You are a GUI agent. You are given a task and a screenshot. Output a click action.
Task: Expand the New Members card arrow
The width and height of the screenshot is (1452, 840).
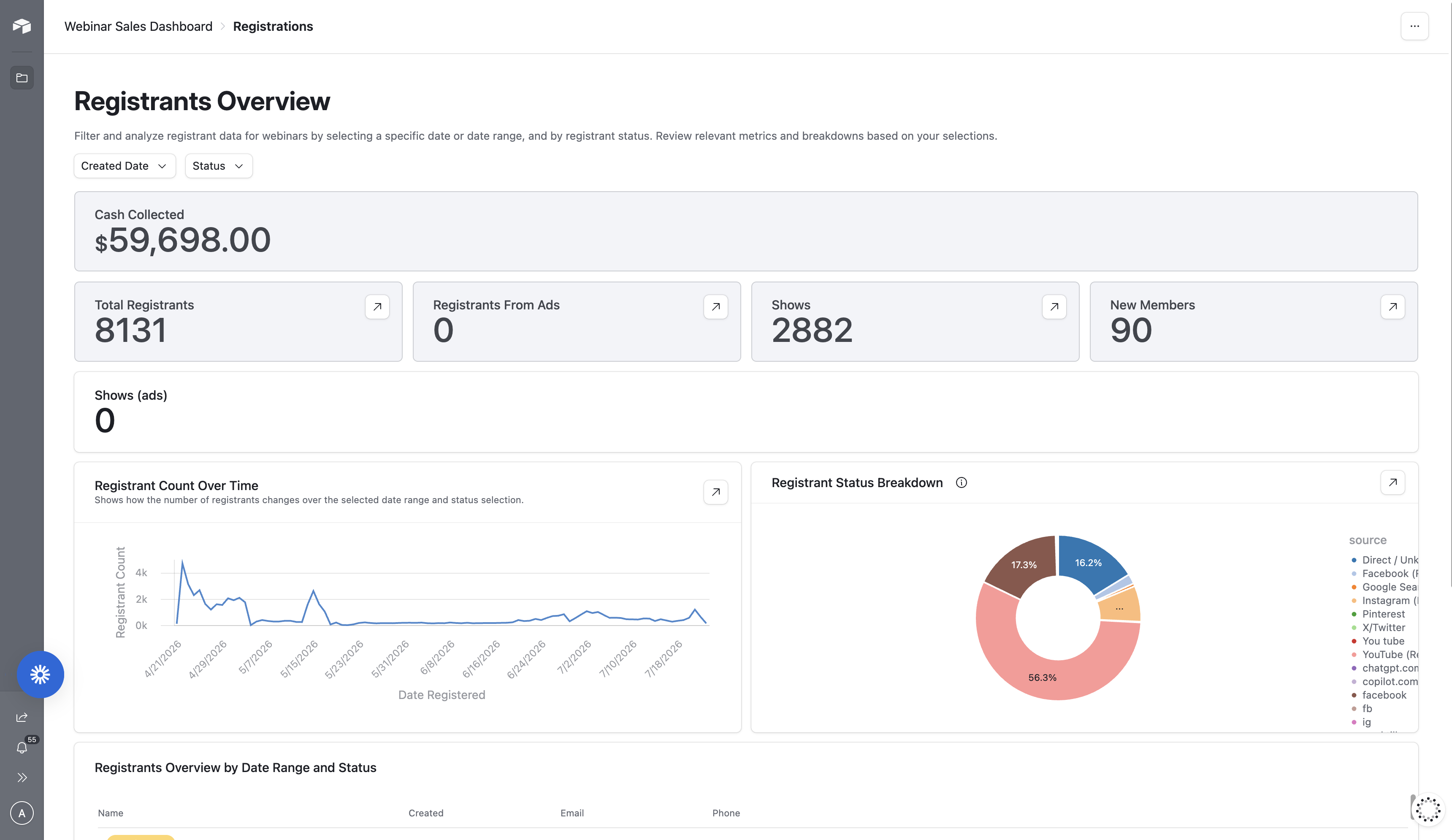(1392, 306)
